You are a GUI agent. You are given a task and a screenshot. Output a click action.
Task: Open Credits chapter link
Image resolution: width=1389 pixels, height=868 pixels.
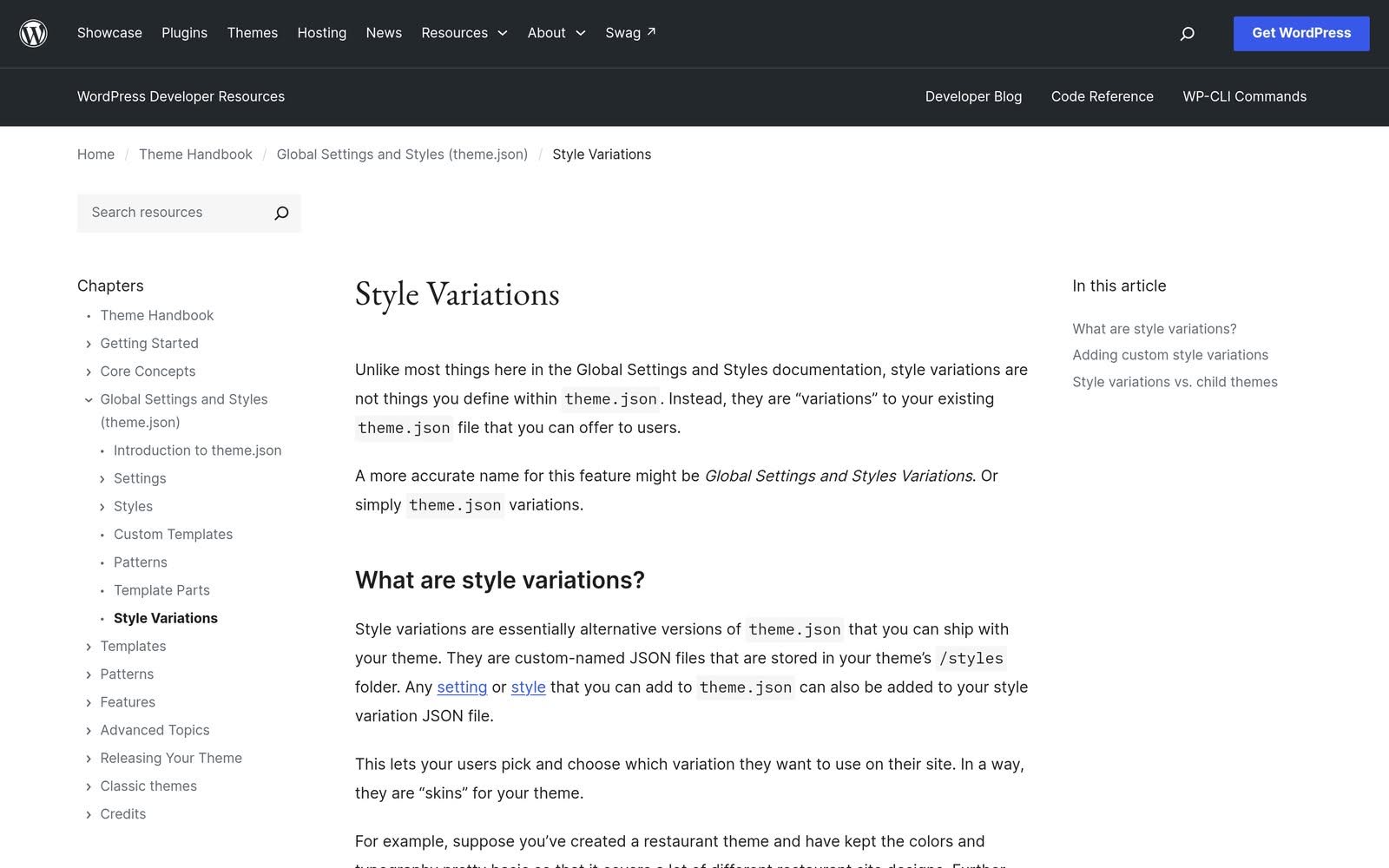click(122, 814)
